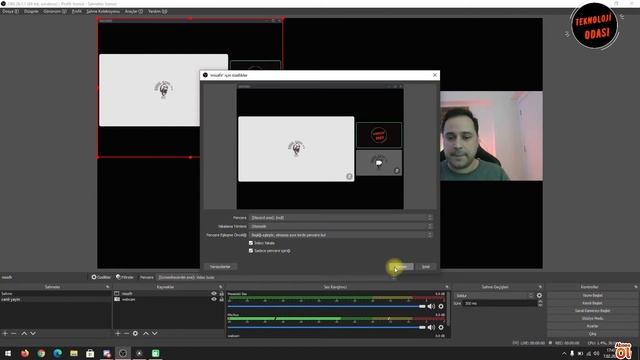Open the Profil menu

point(77,11)
